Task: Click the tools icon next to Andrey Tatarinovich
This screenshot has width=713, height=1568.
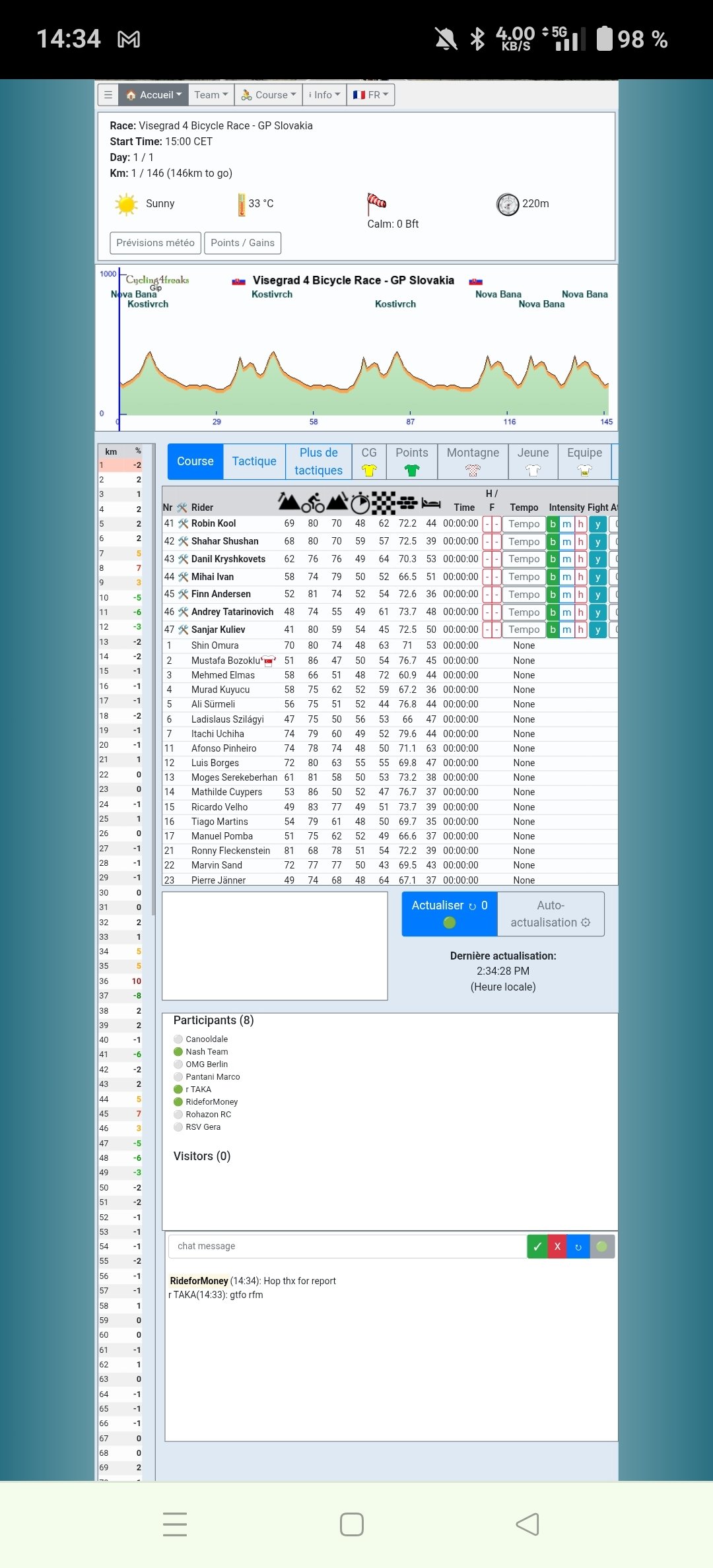Action: tap(183, 612)
